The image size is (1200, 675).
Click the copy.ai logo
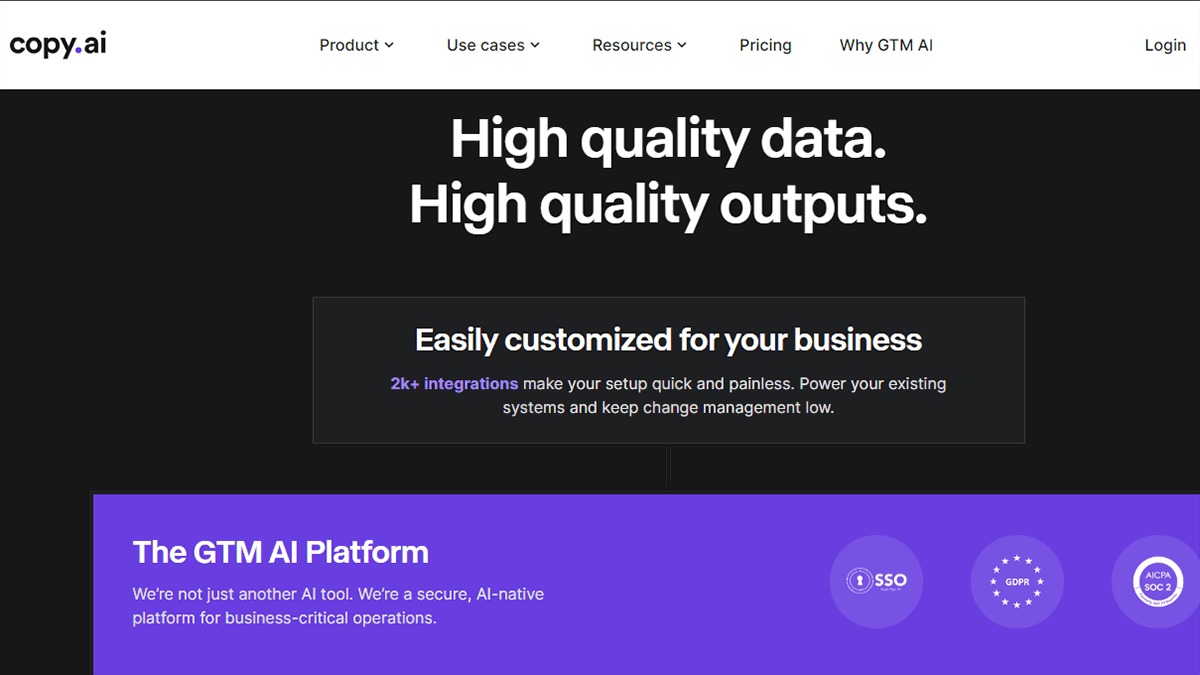[x=57, y=44]
